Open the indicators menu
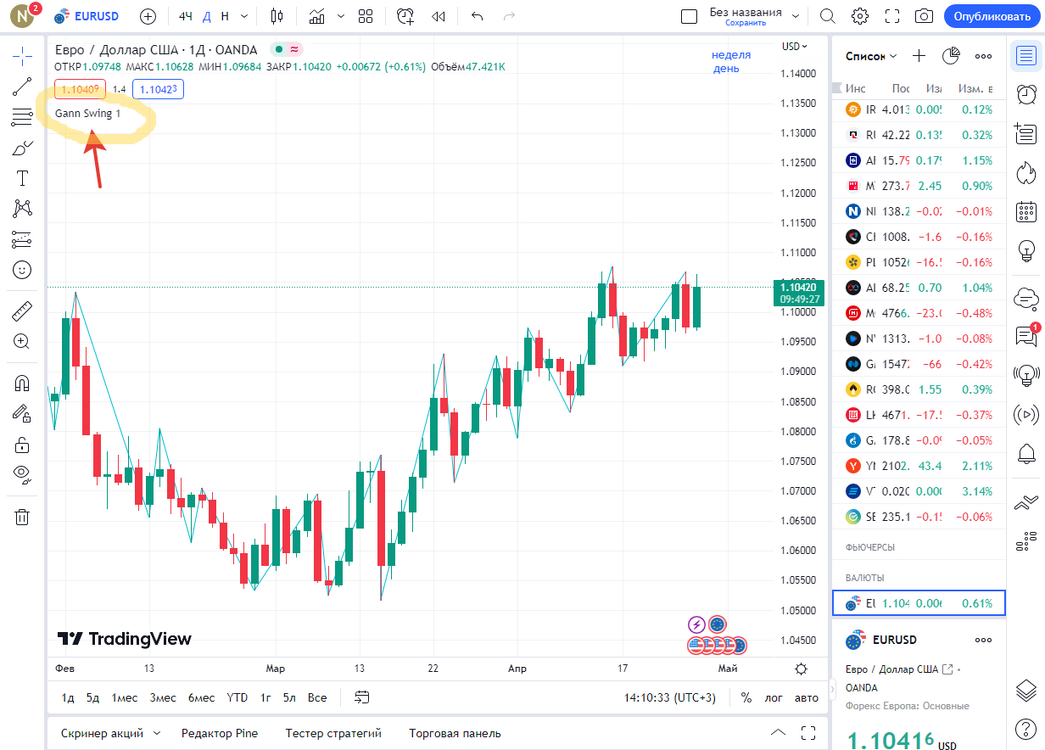This screenshot has width=1045, height=750. click(317, 16)
